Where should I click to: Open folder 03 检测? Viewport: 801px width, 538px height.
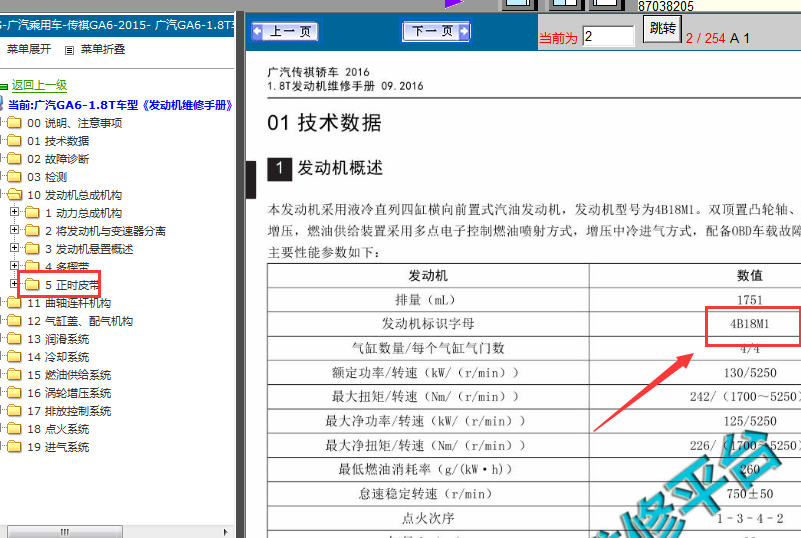(47, 177)
